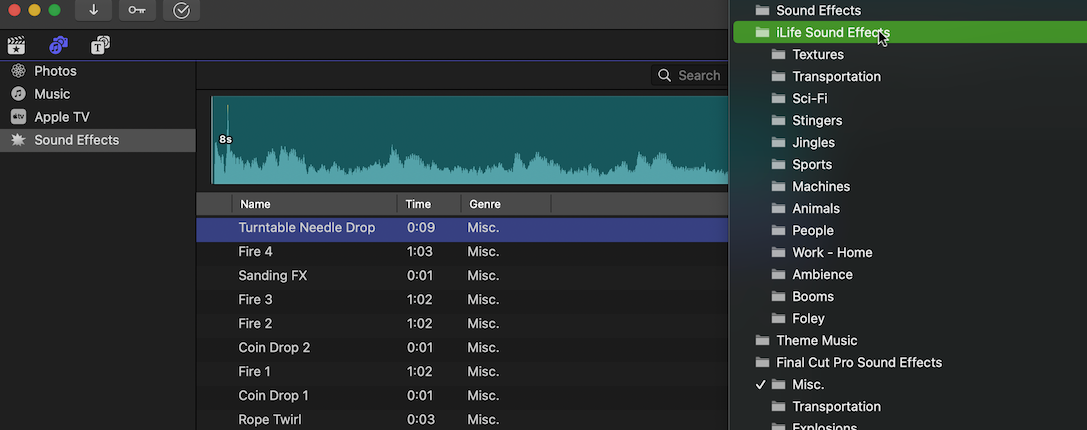Show the Photos and Audio sidebar
The width and height of the screenshot is (1087, 430).
point(58,45)
